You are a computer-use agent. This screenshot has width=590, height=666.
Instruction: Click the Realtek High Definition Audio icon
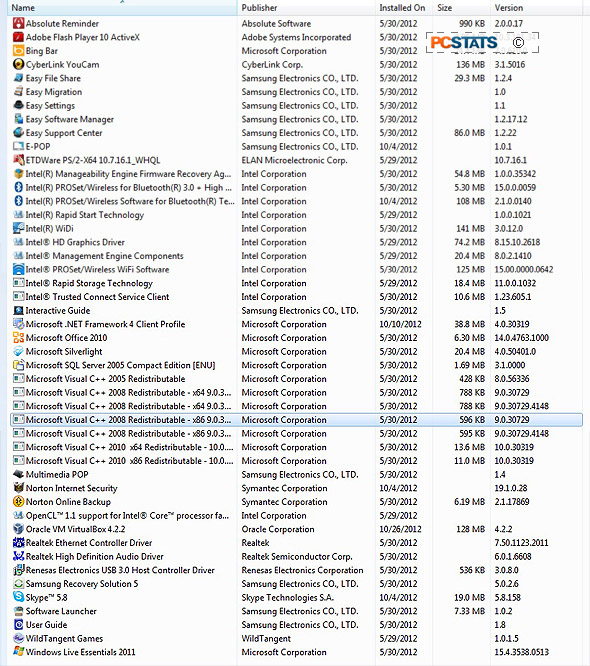(18, 556)
